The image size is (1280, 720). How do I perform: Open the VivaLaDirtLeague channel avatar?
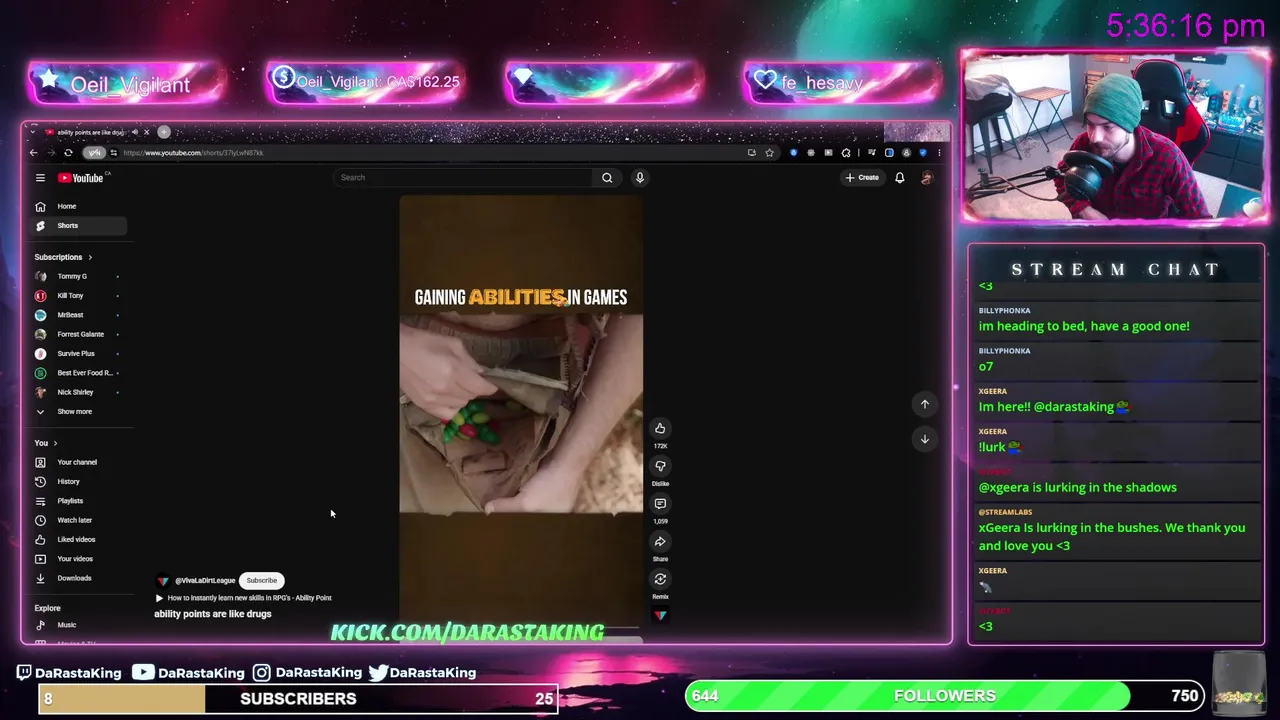[163, 580]
